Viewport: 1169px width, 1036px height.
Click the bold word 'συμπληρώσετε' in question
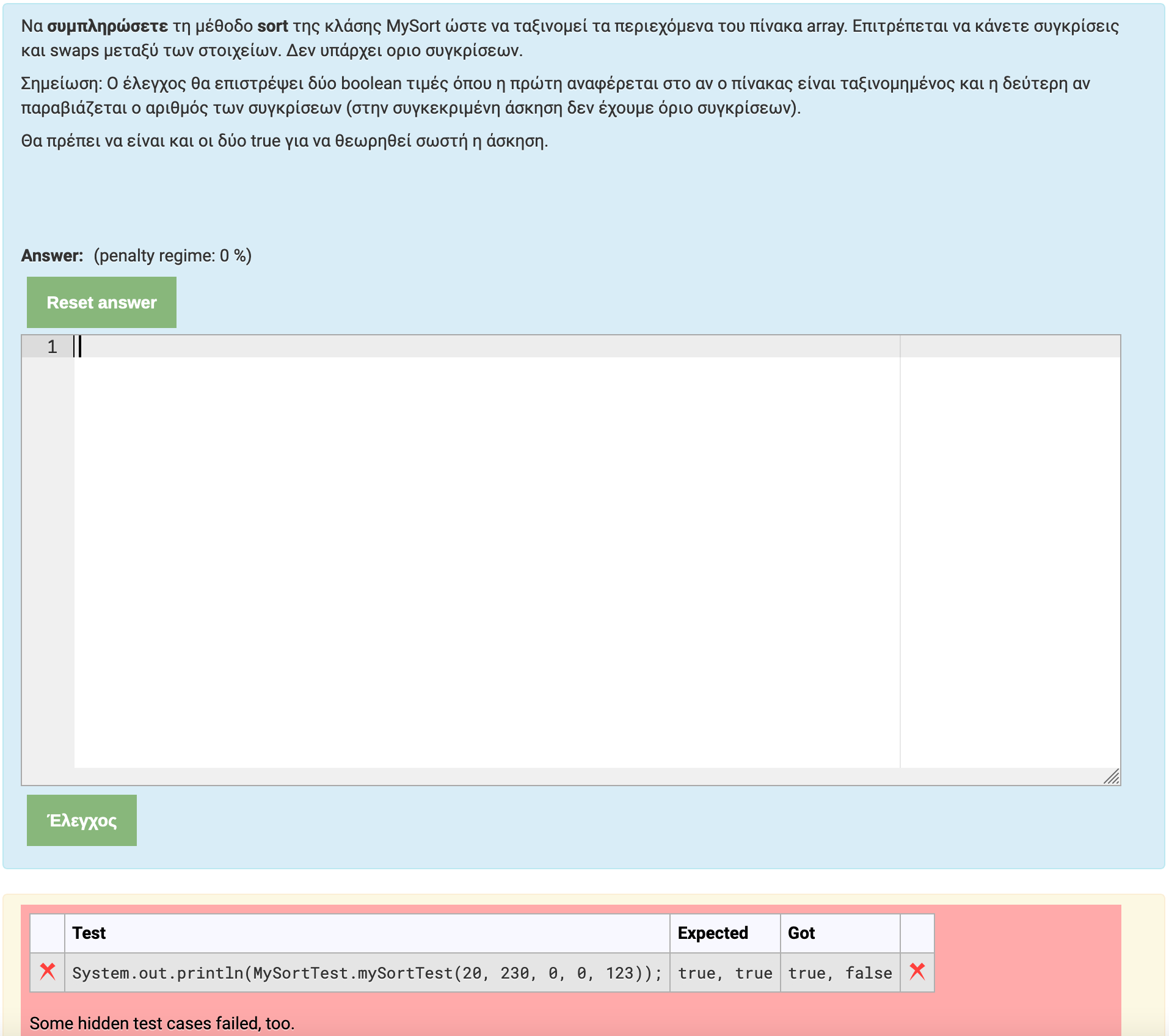pyautogui.click(x=107, y=26)
